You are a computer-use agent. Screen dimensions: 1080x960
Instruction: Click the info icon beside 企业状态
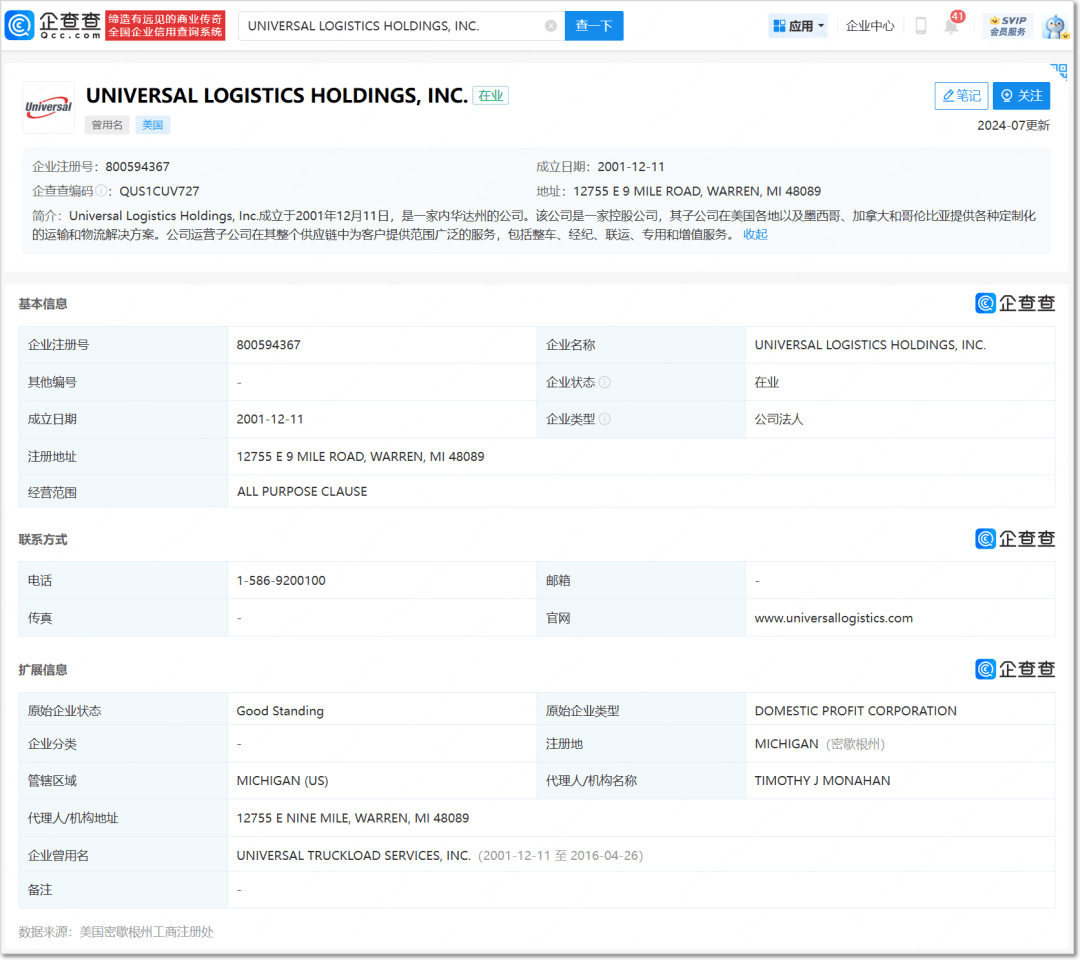605,382
